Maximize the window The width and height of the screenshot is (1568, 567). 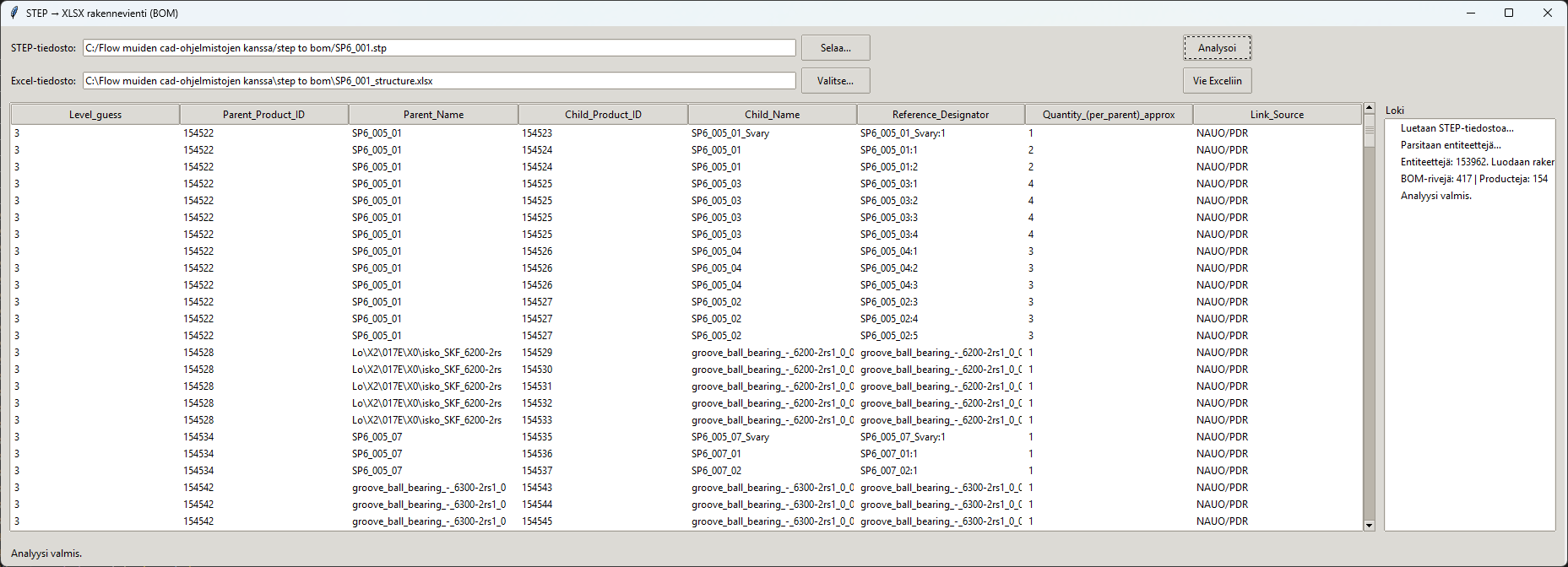(1509, 13)
